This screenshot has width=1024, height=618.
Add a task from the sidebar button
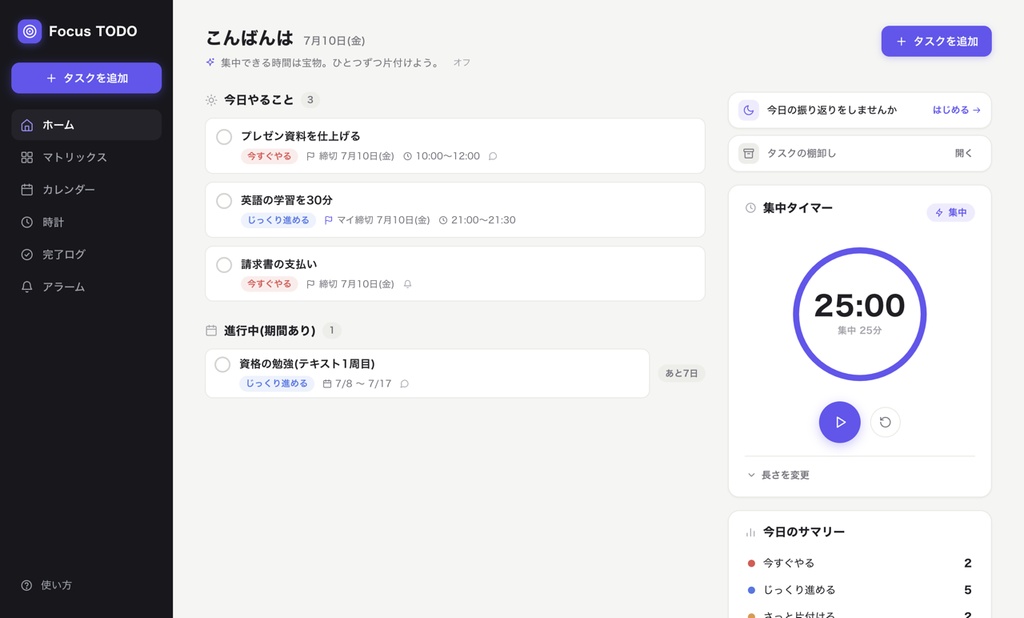pyautogui.click(x=86, y=78)
